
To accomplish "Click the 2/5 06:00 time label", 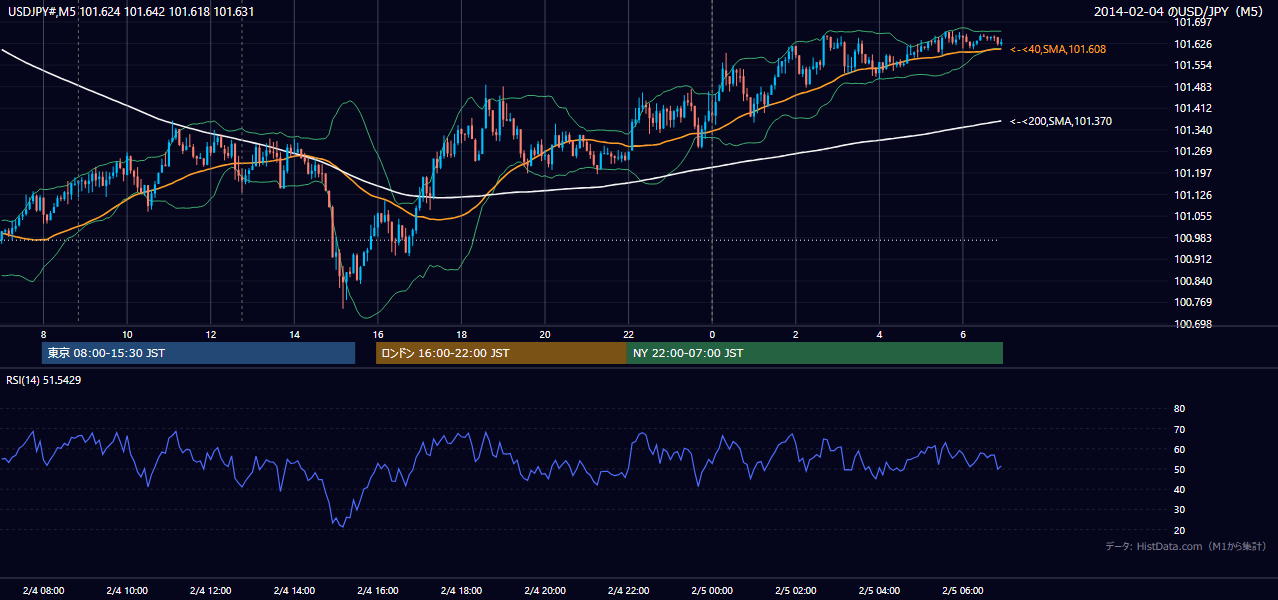I will tap(963, 590).
